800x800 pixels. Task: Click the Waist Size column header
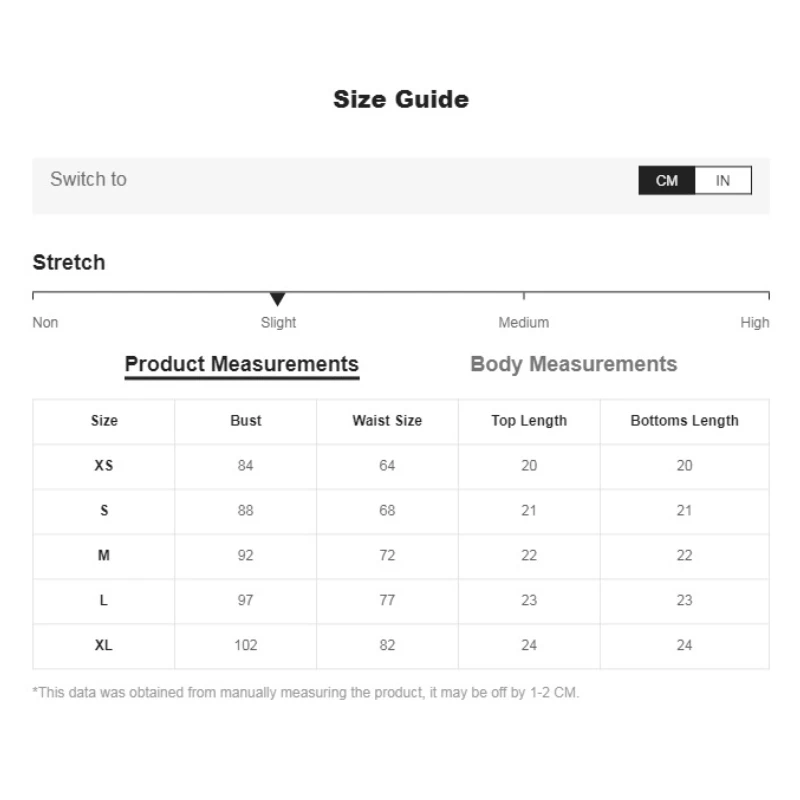click(386, 421)
